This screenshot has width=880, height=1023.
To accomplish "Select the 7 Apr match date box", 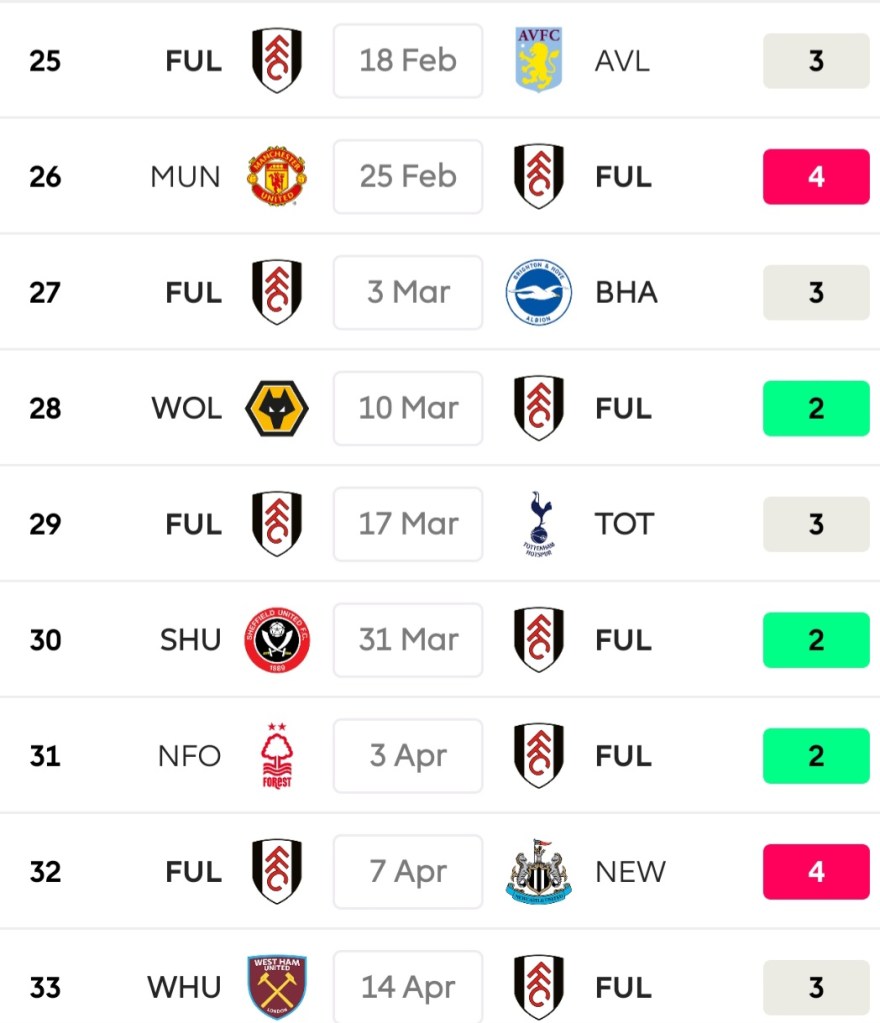I will point(408,872).
